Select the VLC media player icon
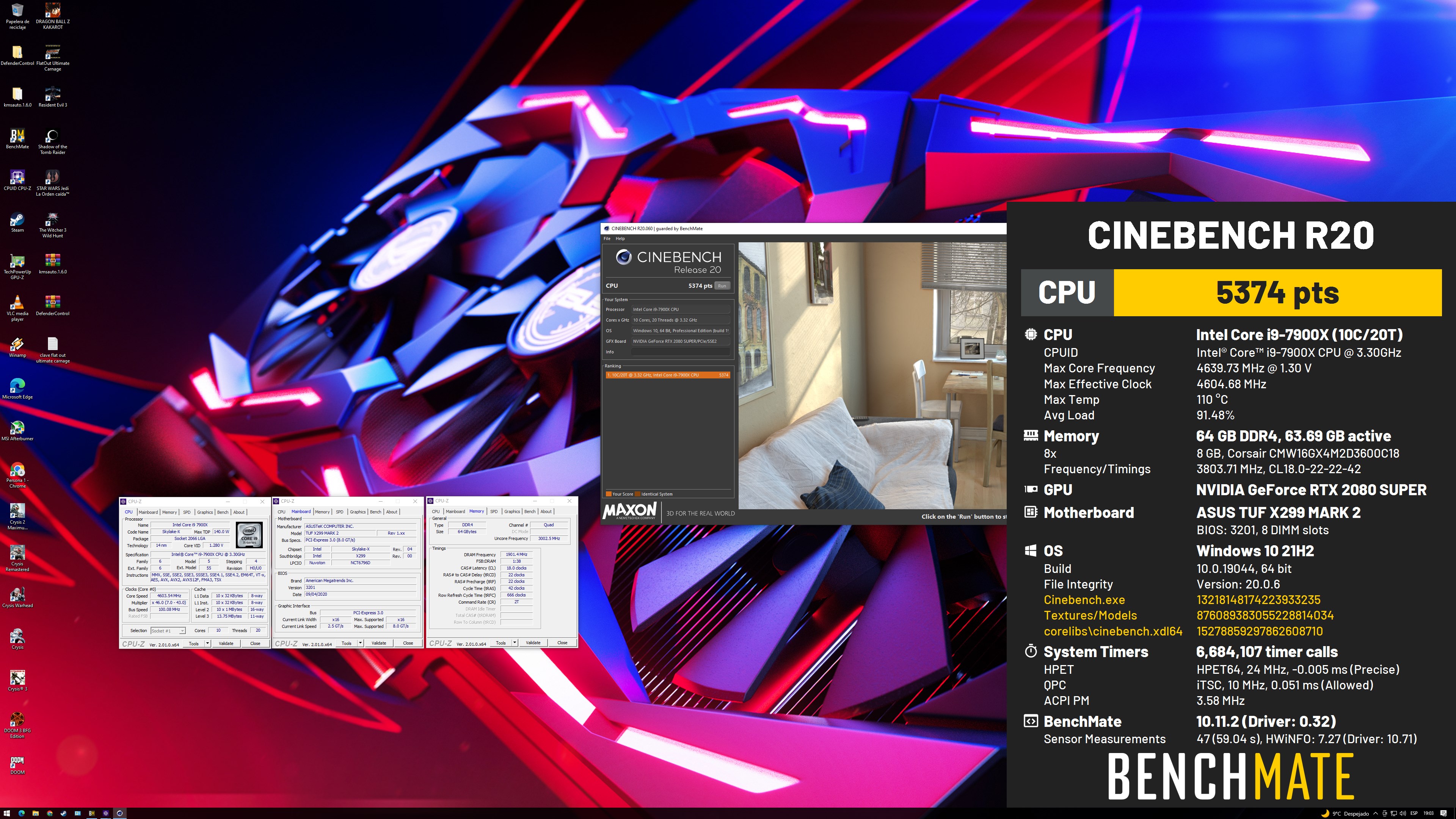The height and width of the screenshot is (819, 1456). click(17, 309)
